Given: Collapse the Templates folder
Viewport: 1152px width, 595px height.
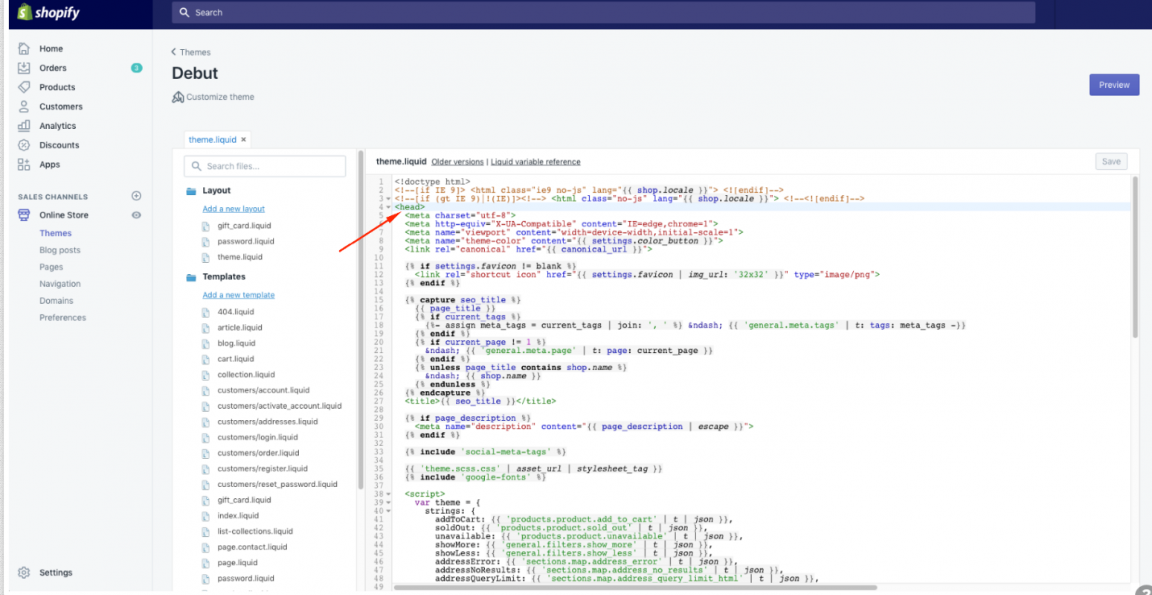Looking at the screenshot, I should 192,277.
